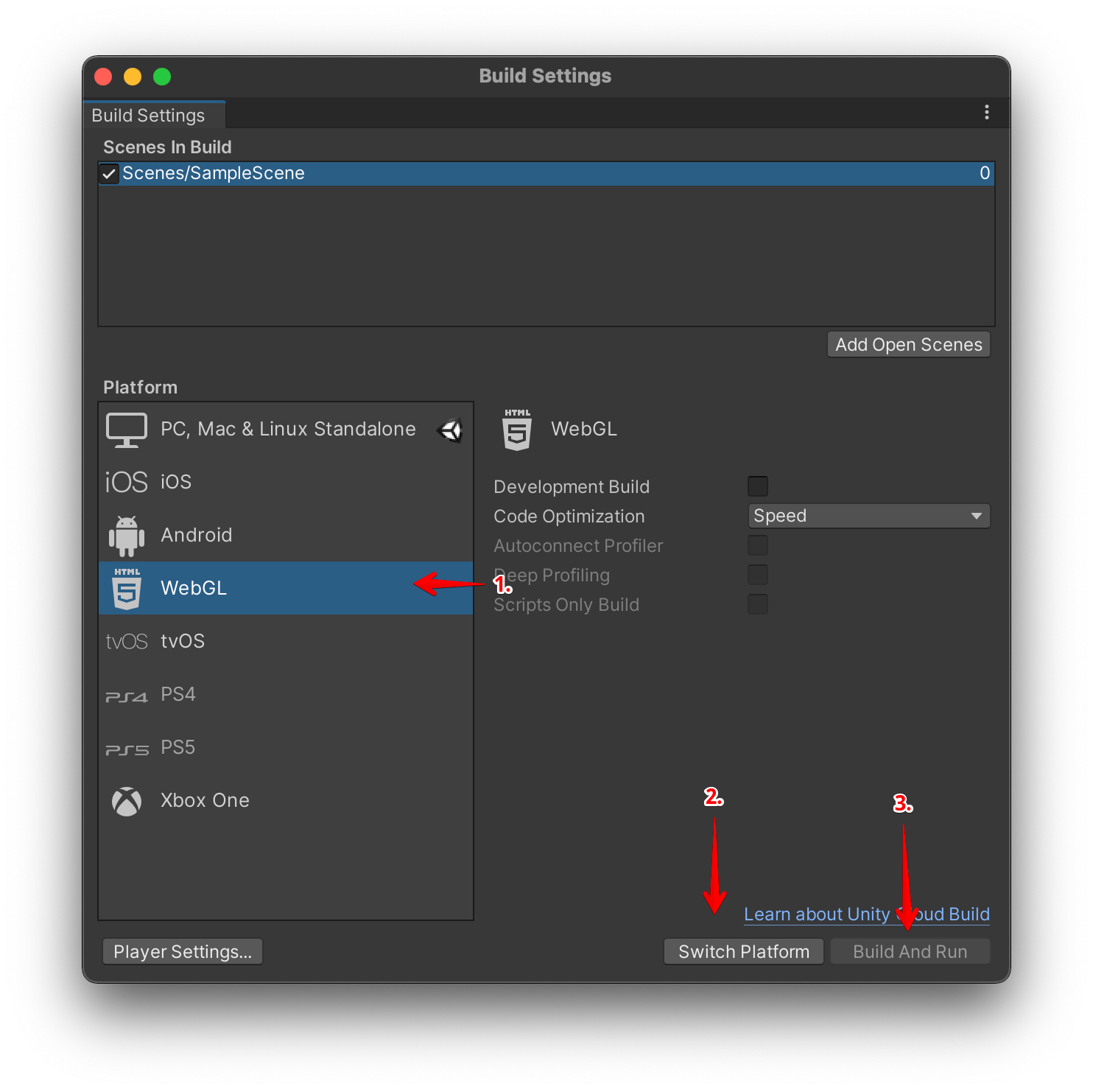
Task: Select the PS5 platform row
Action: click(x=286, y=748)
